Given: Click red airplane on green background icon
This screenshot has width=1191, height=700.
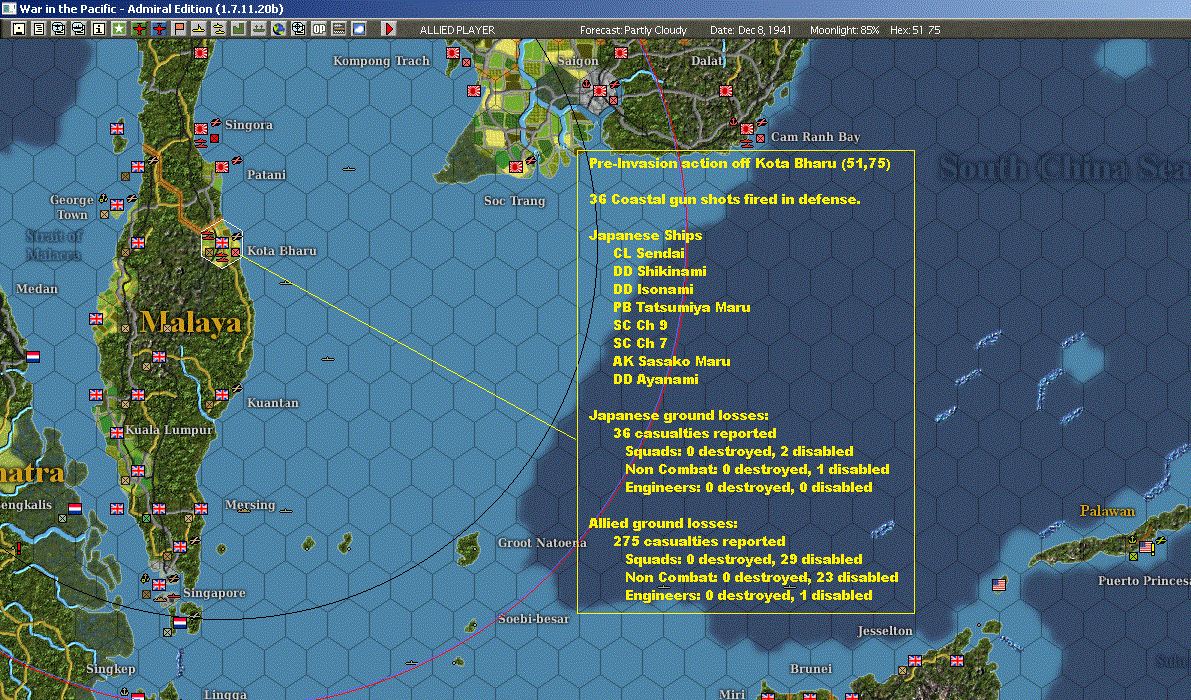Looking at the screenshot, I should 139,29.
